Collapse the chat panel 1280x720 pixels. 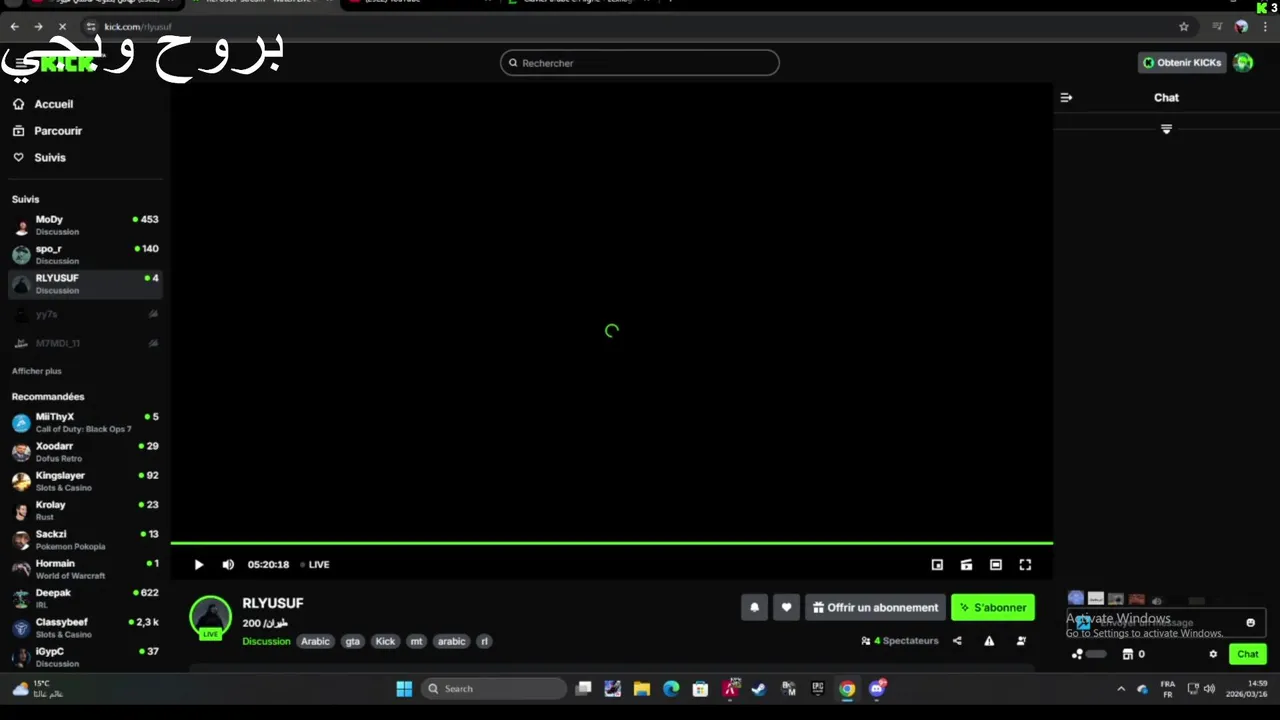pos(1066,98)
